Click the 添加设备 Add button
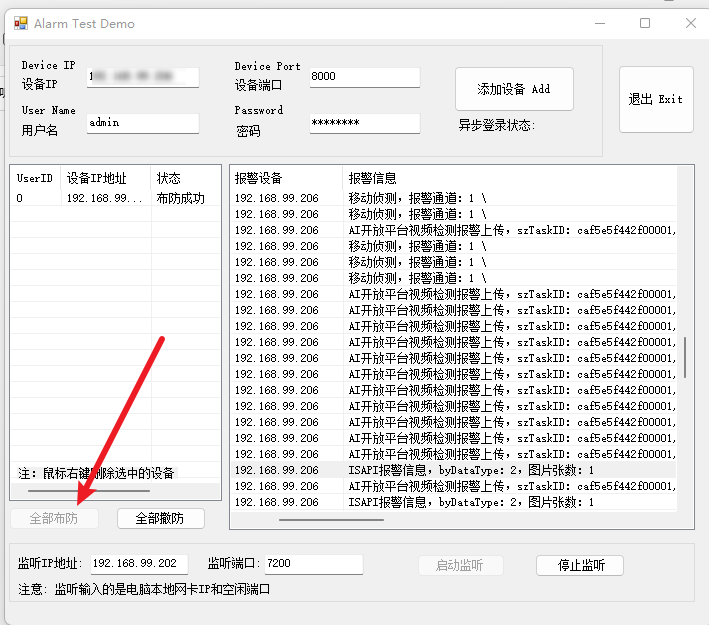Screen dimensions: 709x625 tap(514, 89)
